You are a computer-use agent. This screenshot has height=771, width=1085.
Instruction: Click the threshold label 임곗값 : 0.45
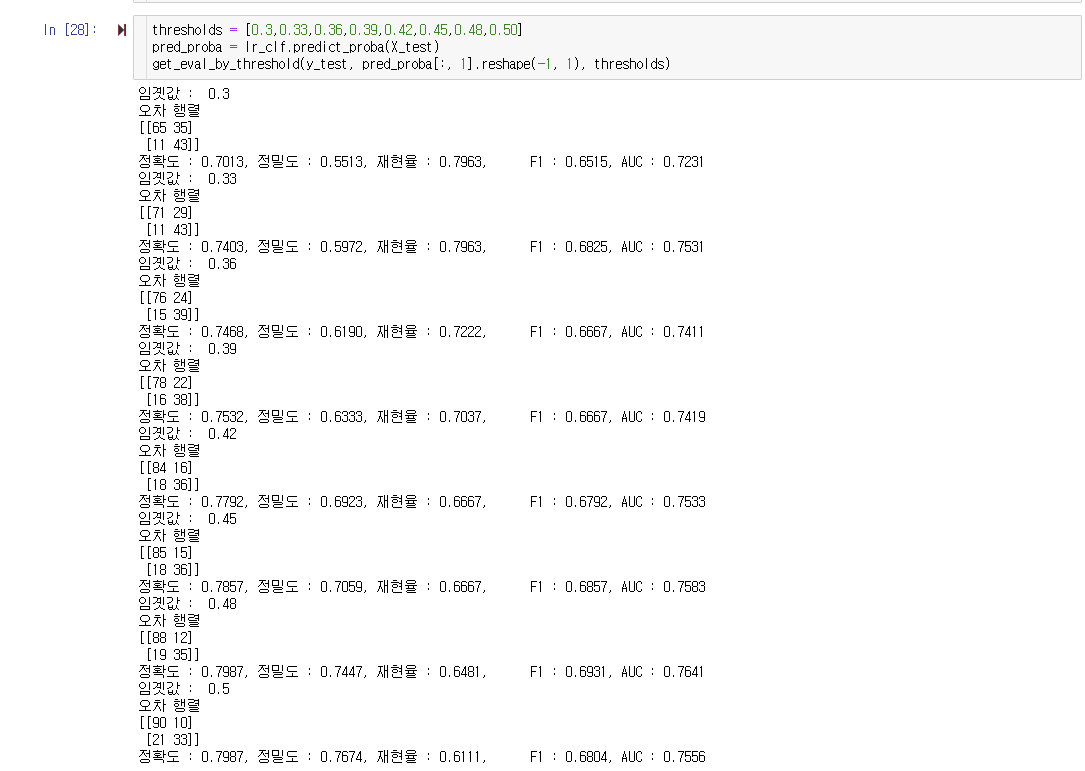[x=188, y=519]
